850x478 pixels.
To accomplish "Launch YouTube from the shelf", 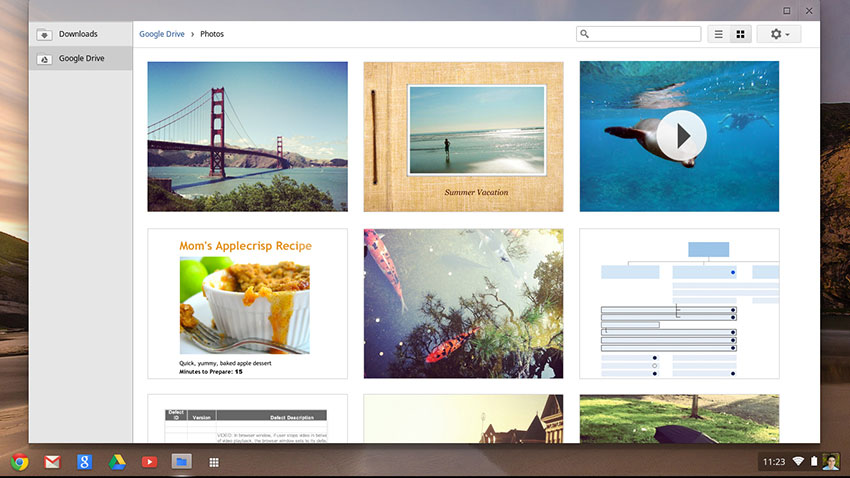I will pyautogui.click(x=149, y=462).
